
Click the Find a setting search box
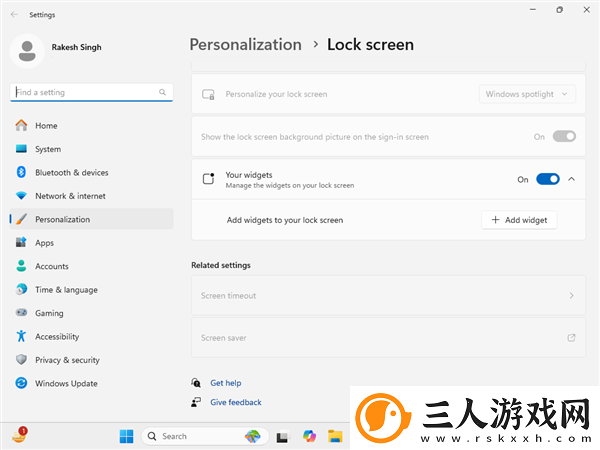[x=91, y=92]
